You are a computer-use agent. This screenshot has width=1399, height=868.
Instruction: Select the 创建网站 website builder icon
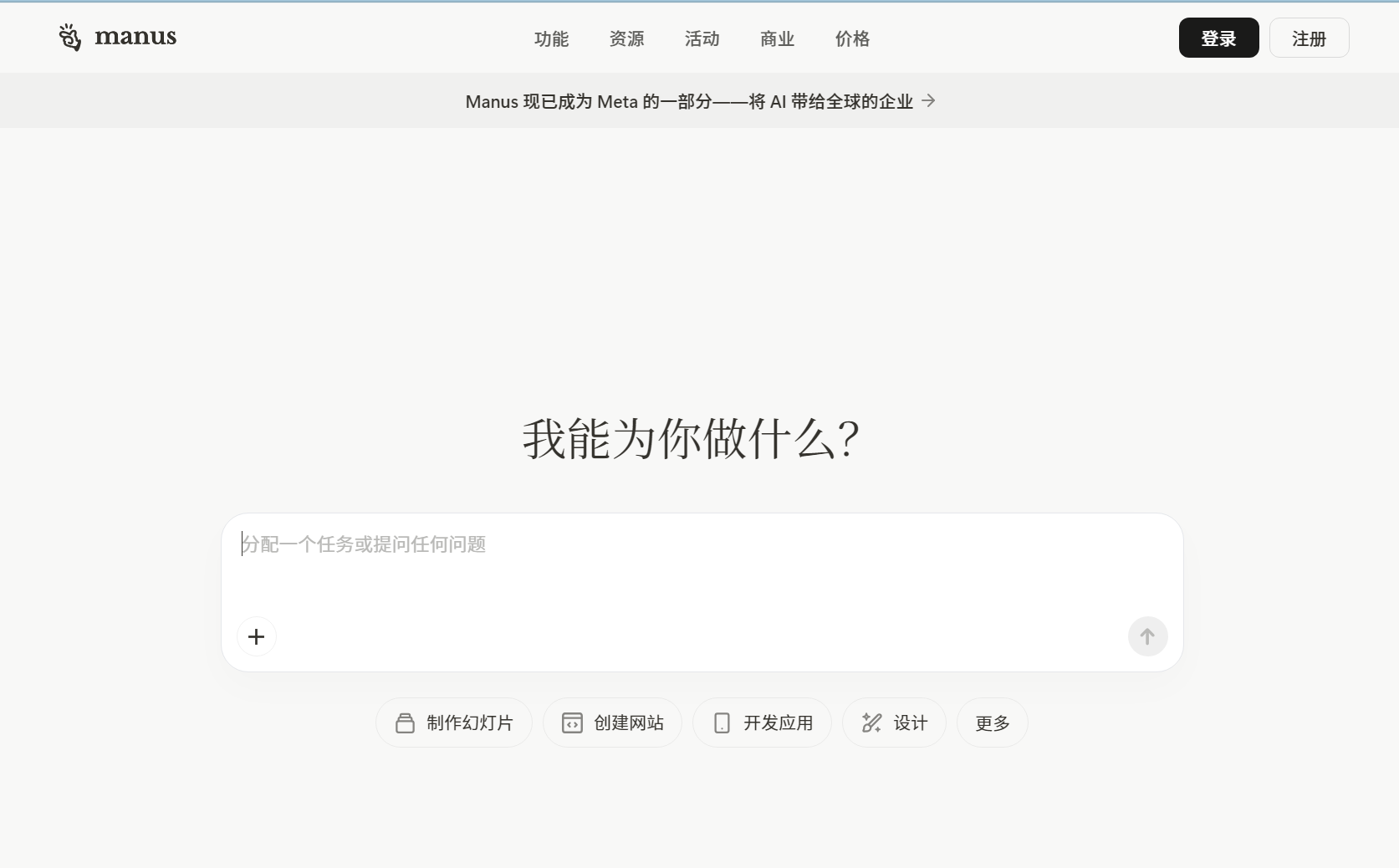click(572, 722)
